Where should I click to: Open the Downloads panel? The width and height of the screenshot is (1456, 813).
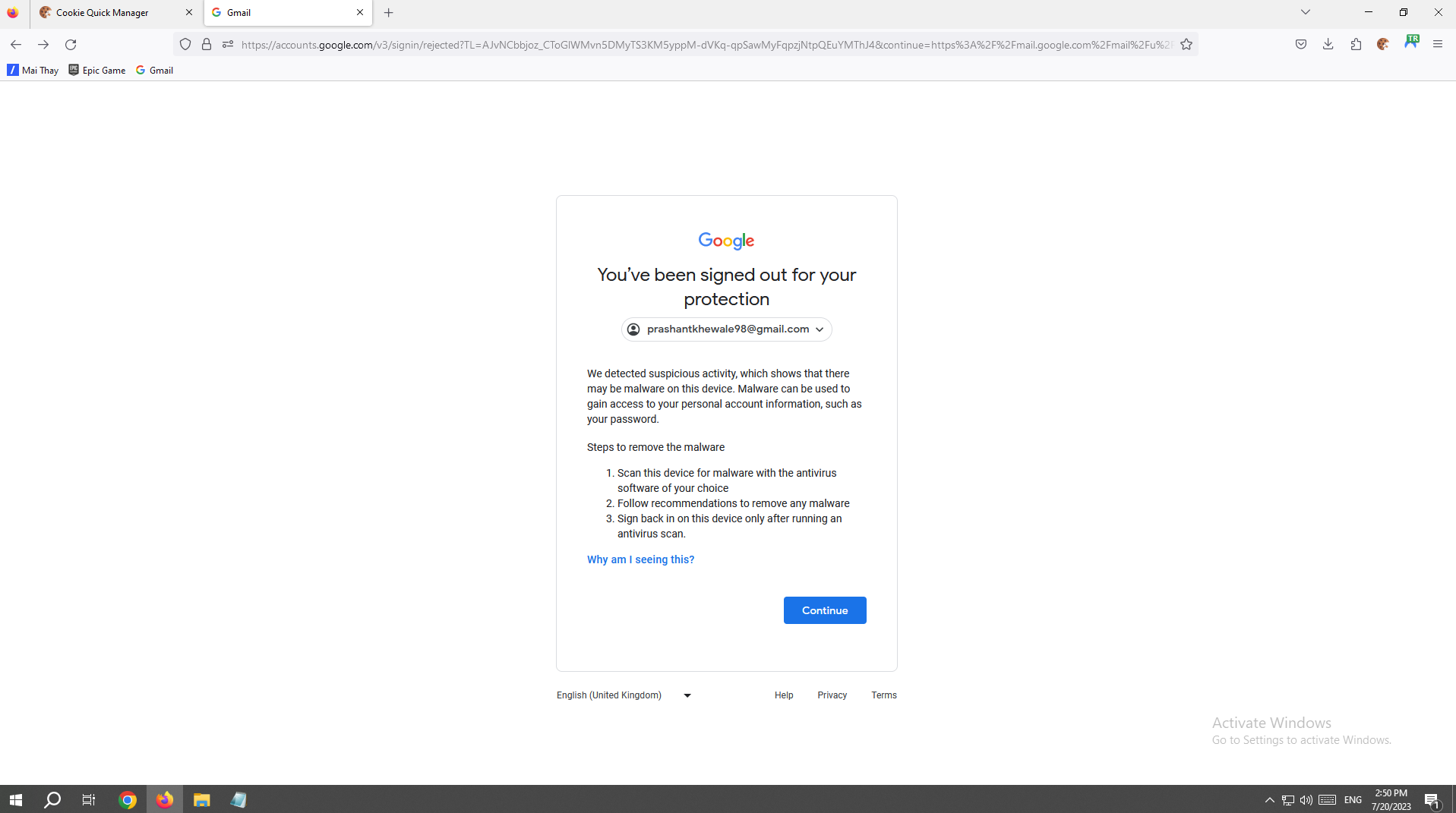point(1328,45)
